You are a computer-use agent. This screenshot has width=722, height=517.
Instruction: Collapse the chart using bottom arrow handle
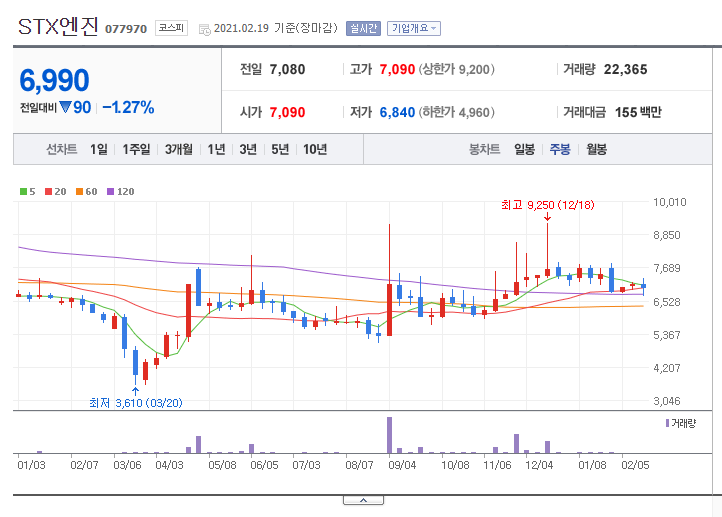click(363, 500)
